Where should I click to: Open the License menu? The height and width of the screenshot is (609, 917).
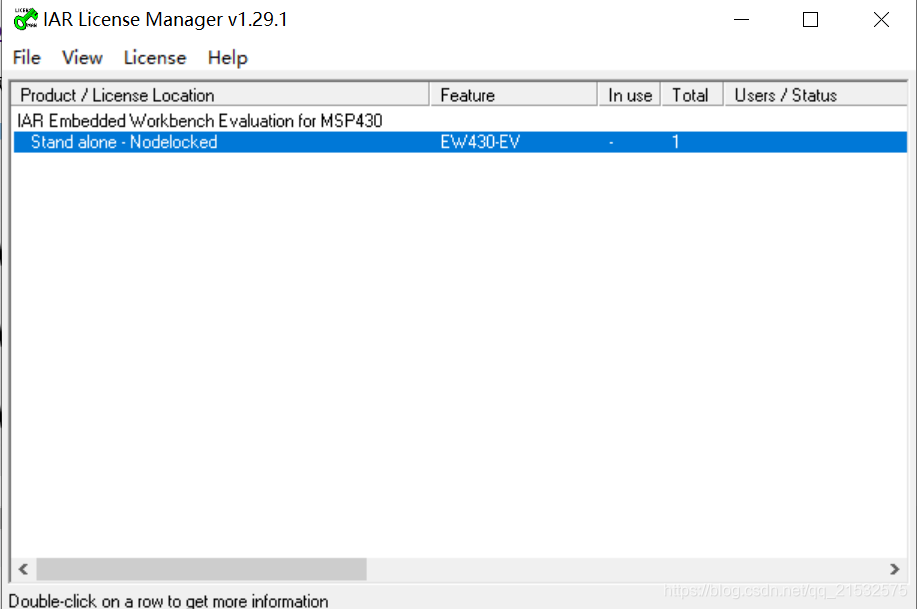click(154, 57)
